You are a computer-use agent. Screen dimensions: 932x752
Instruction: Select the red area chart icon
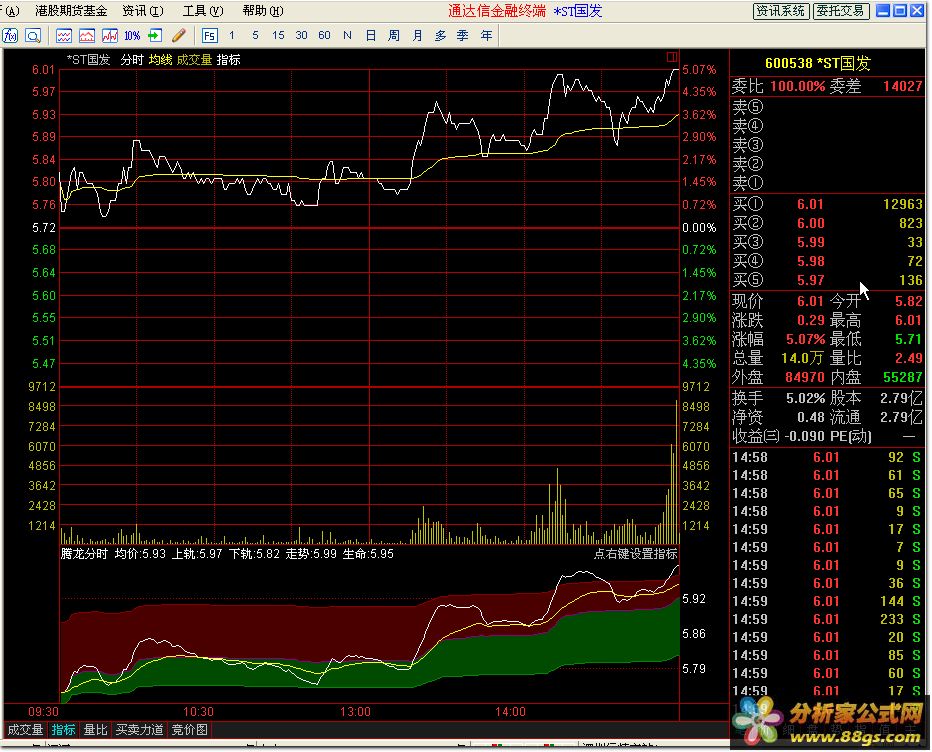(x=87, y=36)
